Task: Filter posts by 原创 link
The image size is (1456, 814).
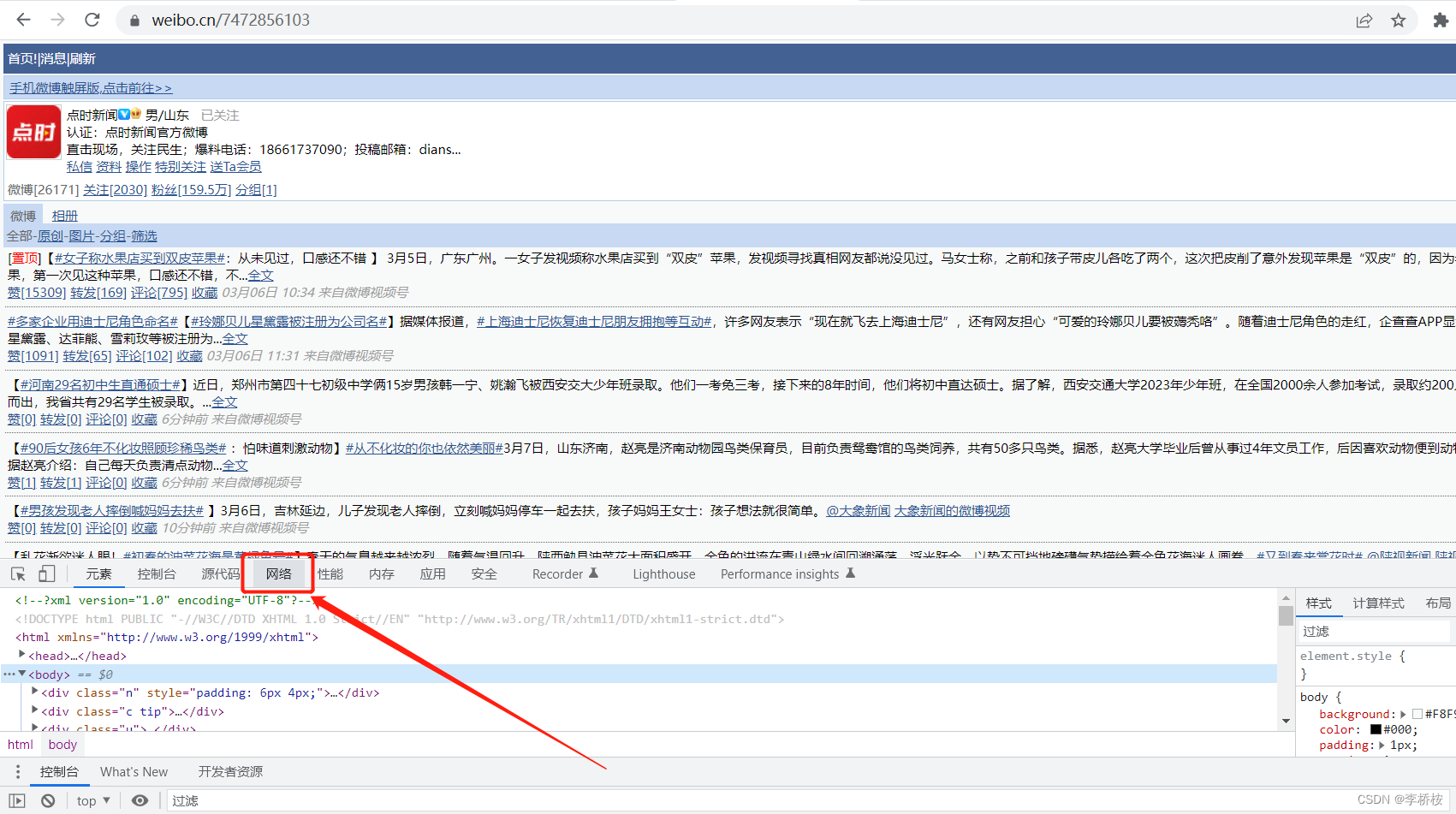Action: click(x=51, y=236)
